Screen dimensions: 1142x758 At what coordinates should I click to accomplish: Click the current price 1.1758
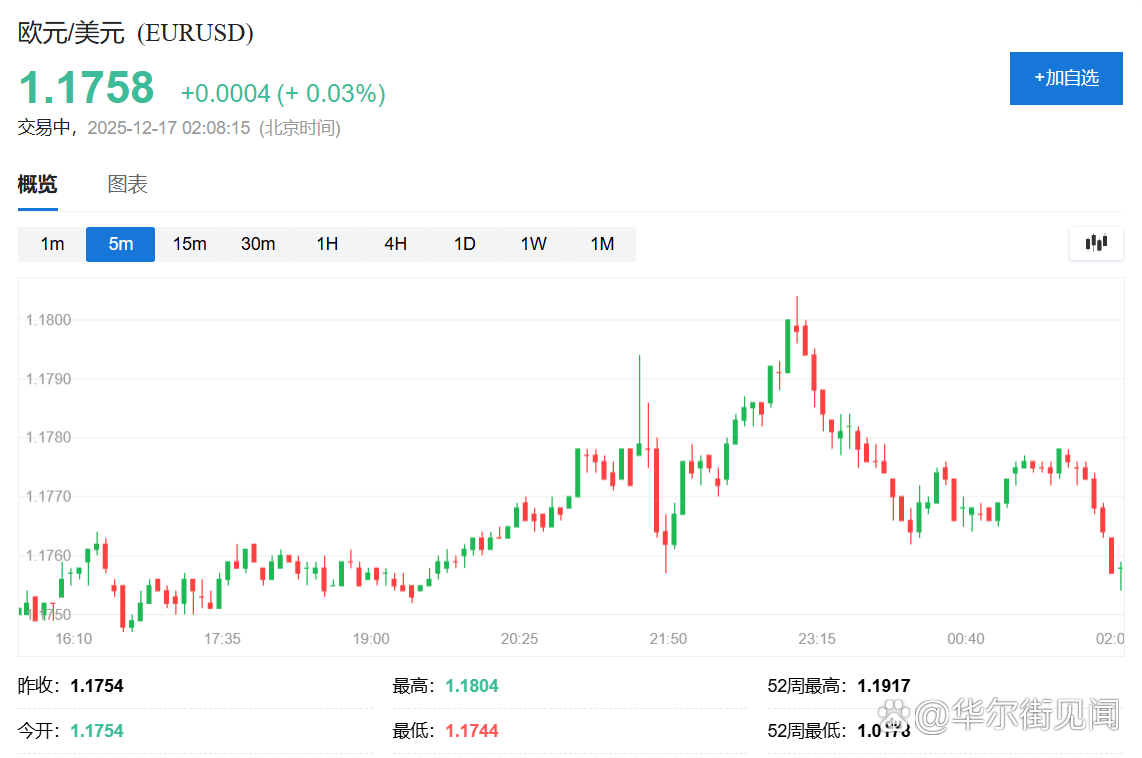(86, 86)
